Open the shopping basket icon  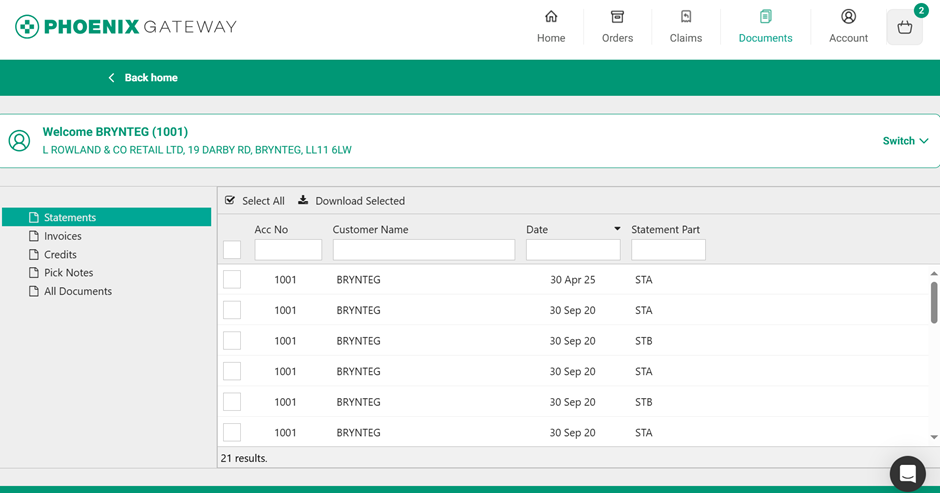click(904, 28)
